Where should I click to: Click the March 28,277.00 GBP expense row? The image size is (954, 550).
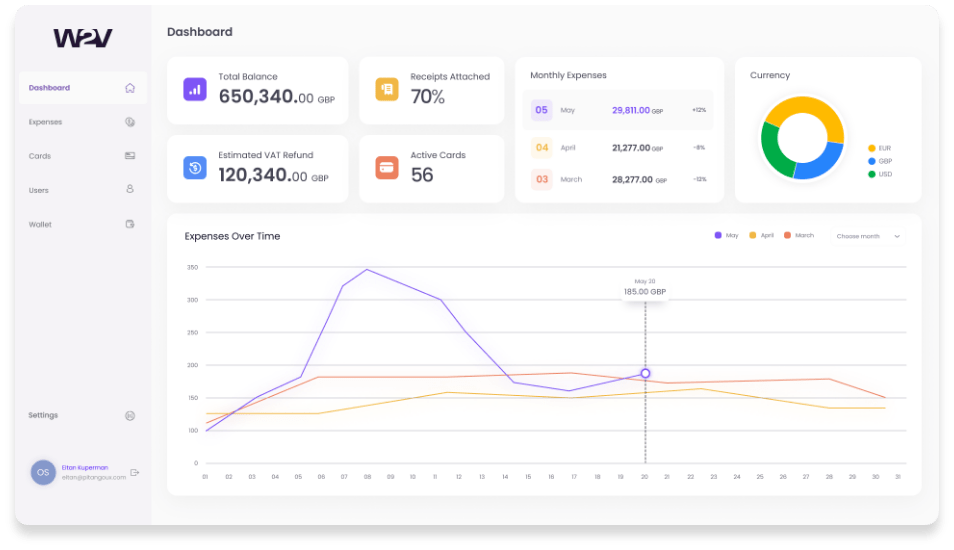coord(618,179)
